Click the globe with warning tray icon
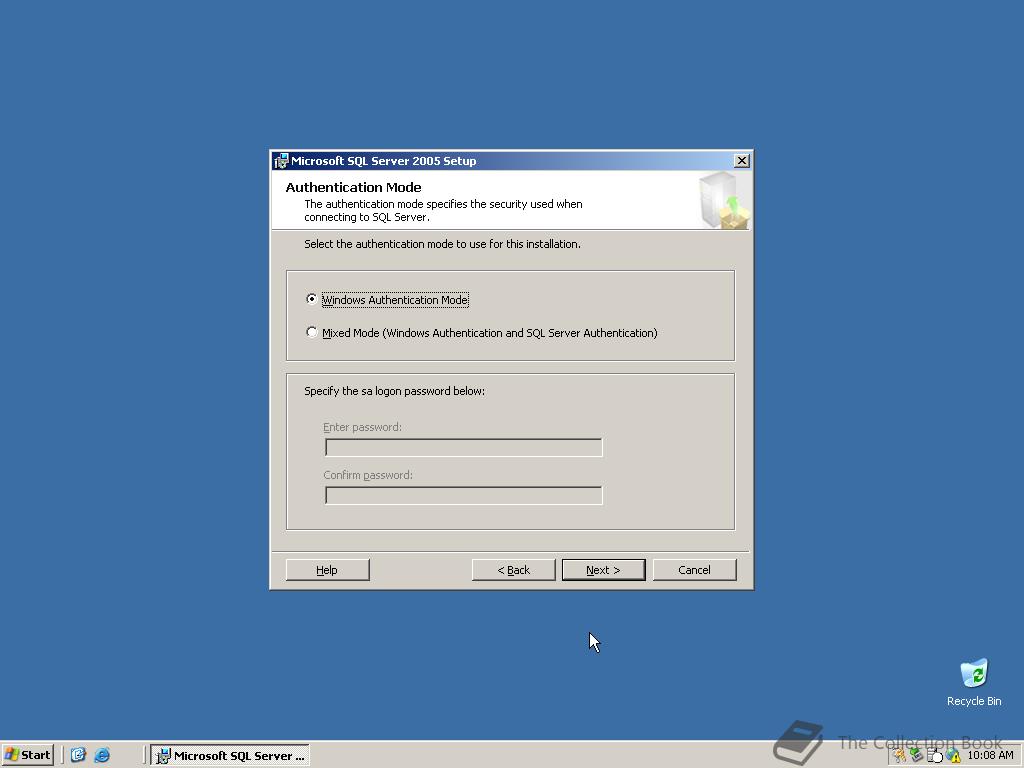 click(953, 756)
